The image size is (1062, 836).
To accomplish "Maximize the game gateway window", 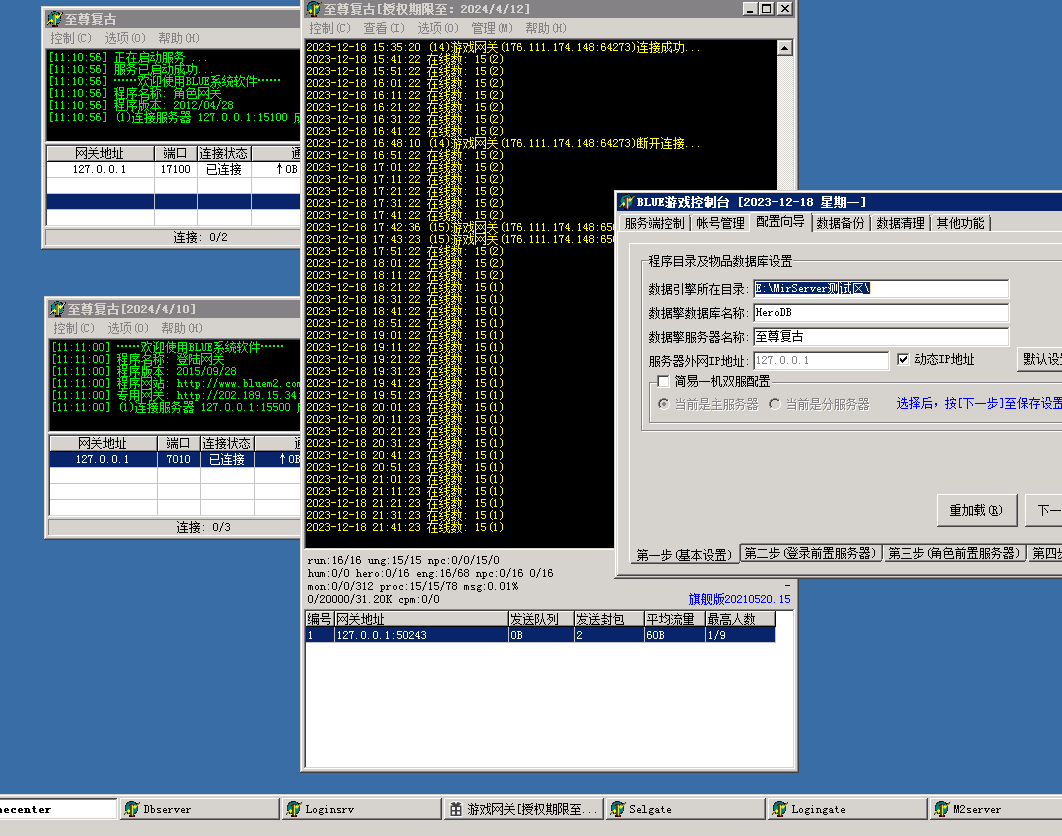I will tap(766, 9).
